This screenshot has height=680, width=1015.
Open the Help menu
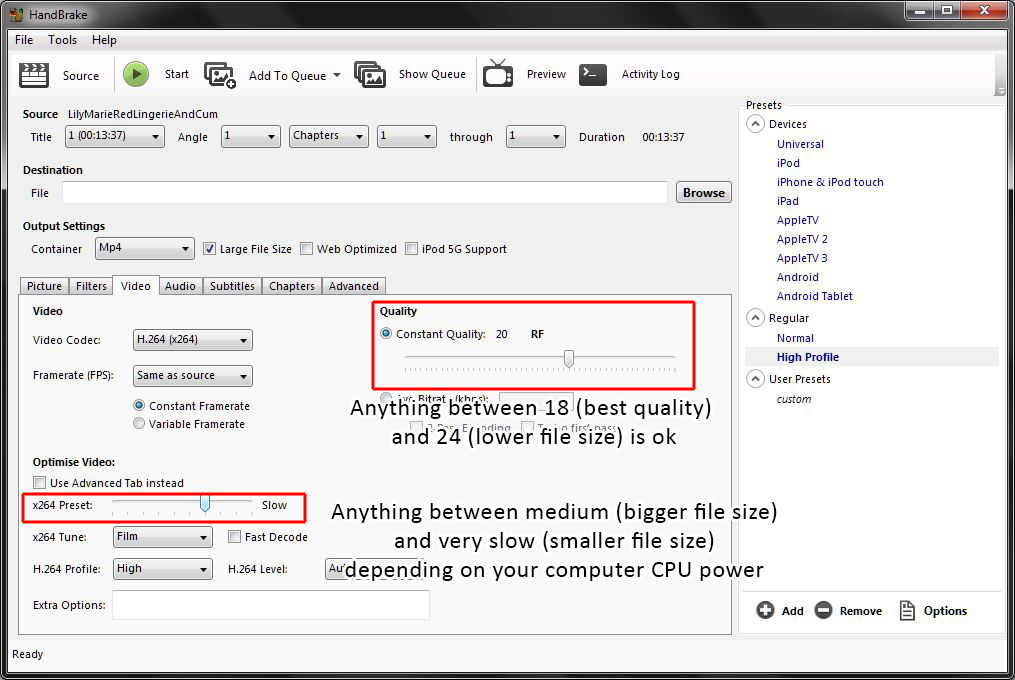104,40
